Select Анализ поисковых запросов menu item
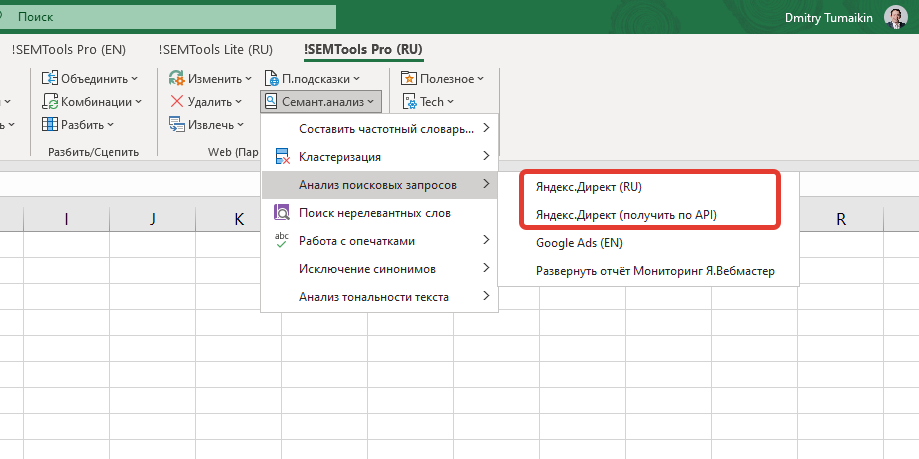The image size is (919, 459). coord(380,185)
